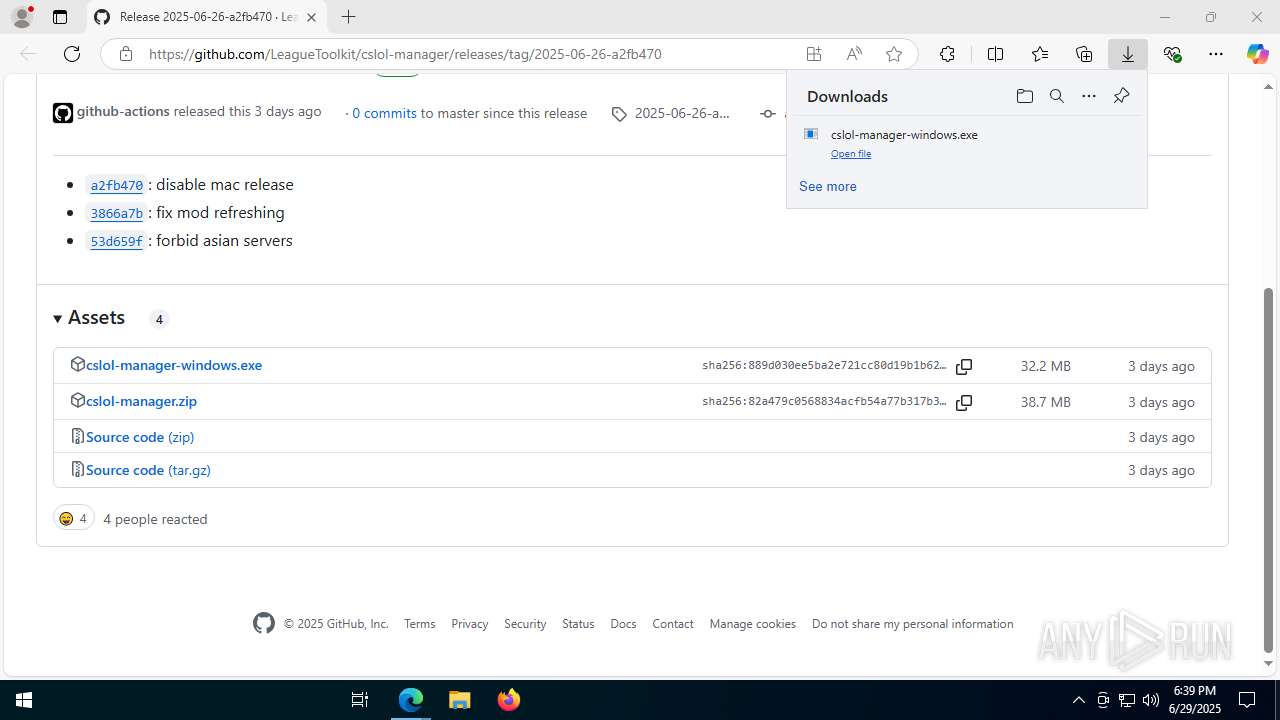
Task: Download Source code (zip)
Action: [140, 437]
